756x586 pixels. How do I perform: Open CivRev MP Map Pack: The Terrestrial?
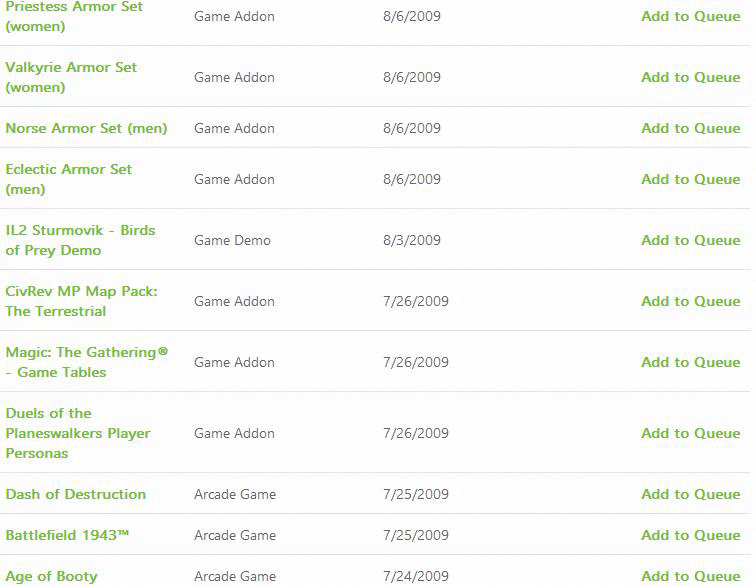81,301
